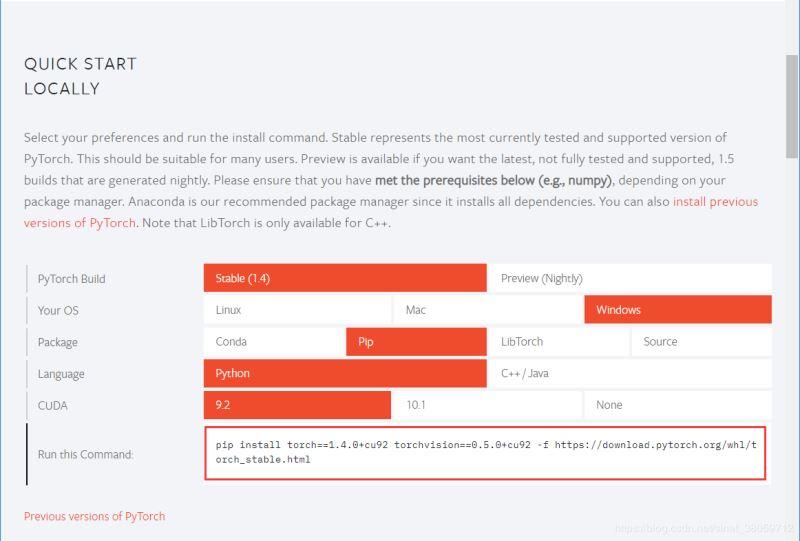Click the scrollbar track below the thumb
800x541 pixels.
tap(792, 350)
